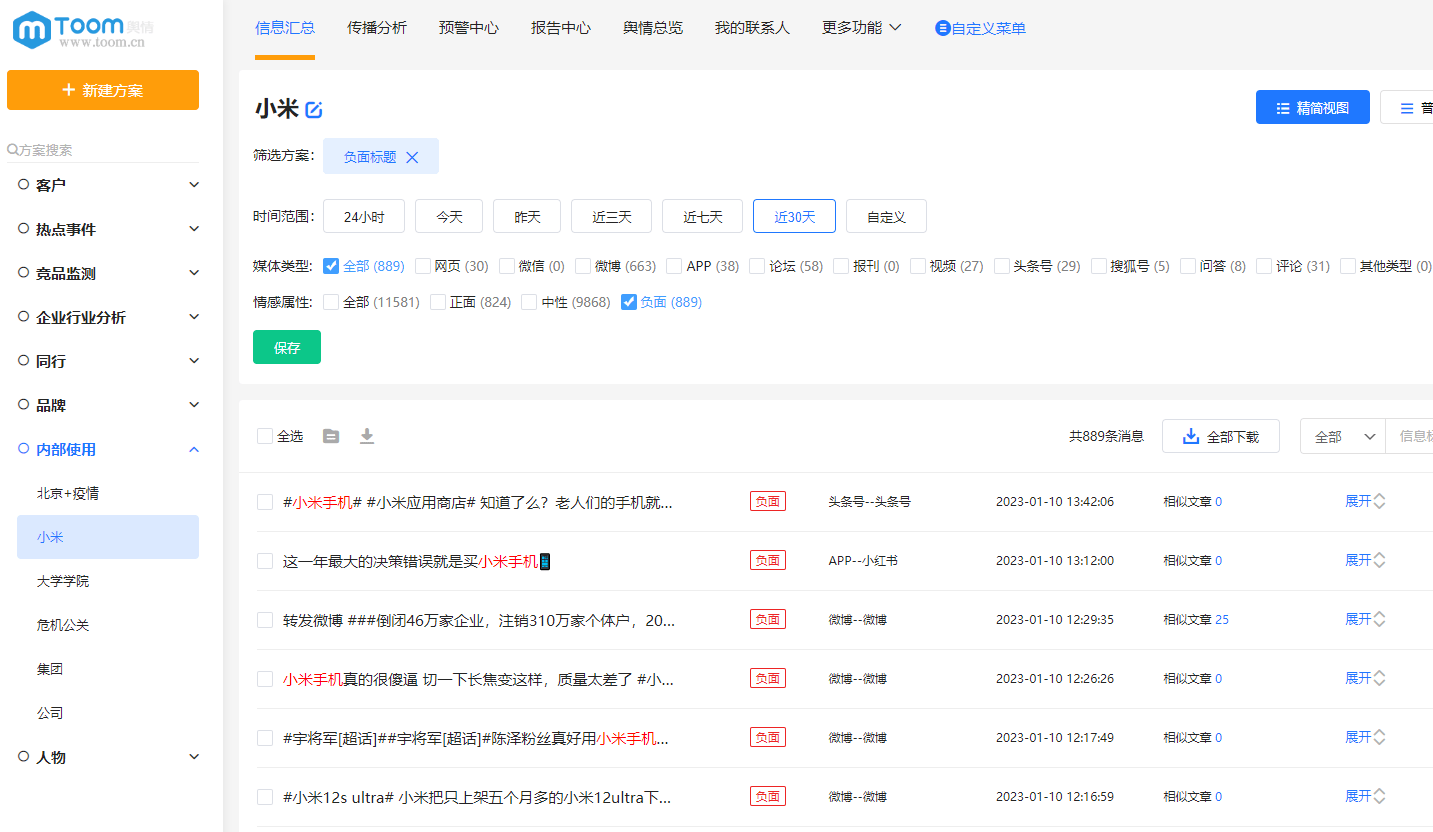
Task: Click the 全部下载 button
Action: tap(1221, 436)
